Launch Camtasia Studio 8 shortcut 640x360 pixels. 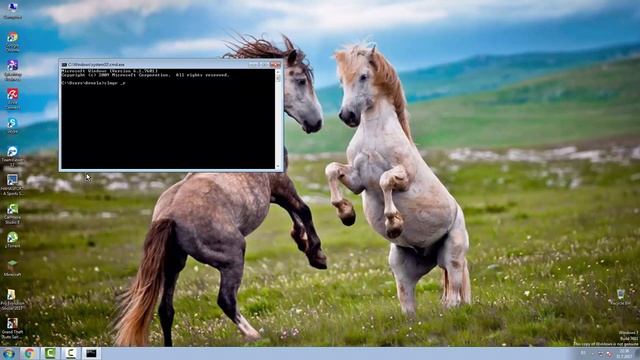pyautogui.click(x=13, y=213)
